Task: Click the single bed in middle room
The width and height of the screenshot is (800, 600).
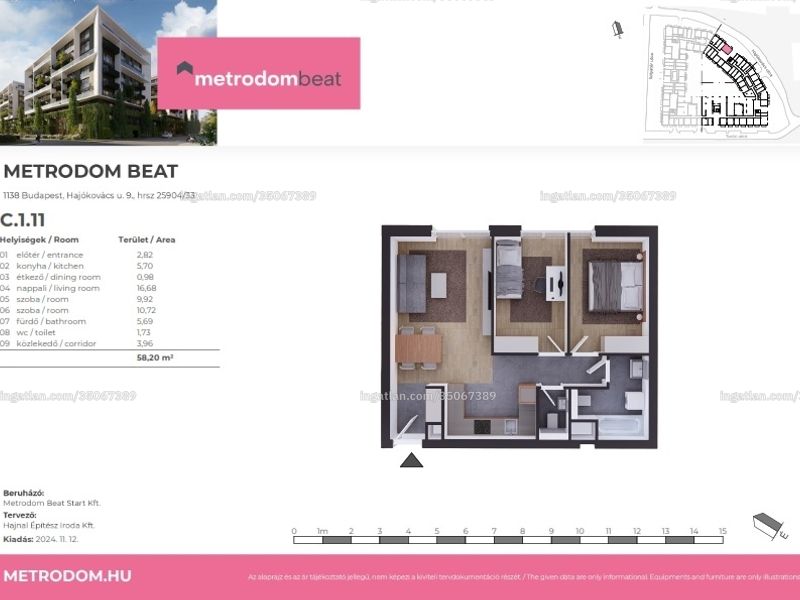Action: (x=509, y=268)
